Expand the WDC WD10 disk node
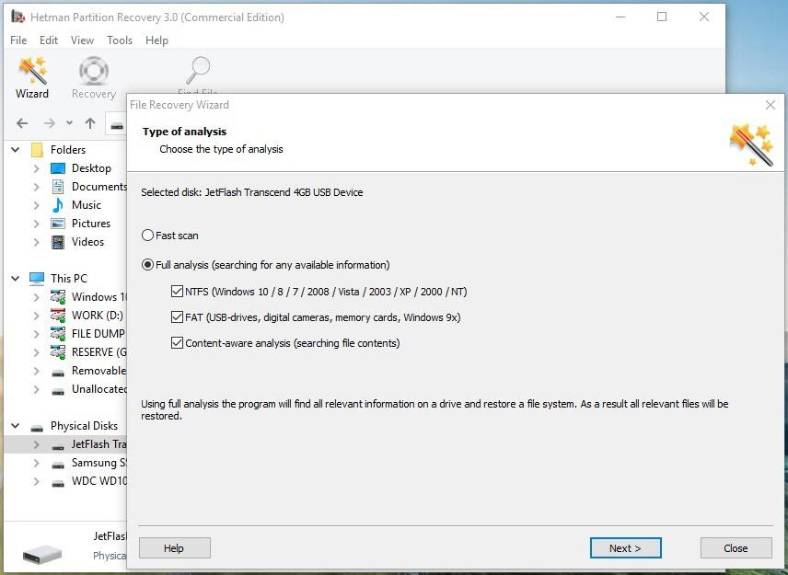 click(36, 482)
